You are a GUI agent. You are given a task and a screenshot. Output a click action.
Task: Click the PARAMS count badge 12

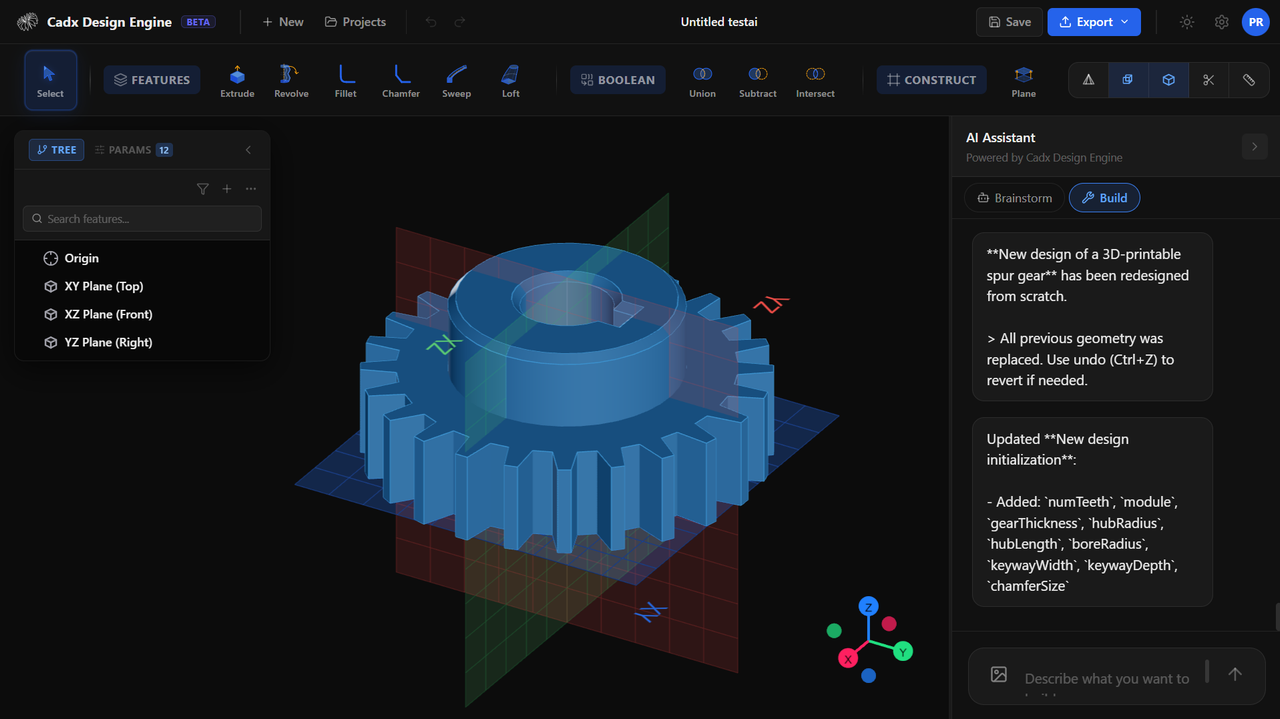click(x=164, y=150)
